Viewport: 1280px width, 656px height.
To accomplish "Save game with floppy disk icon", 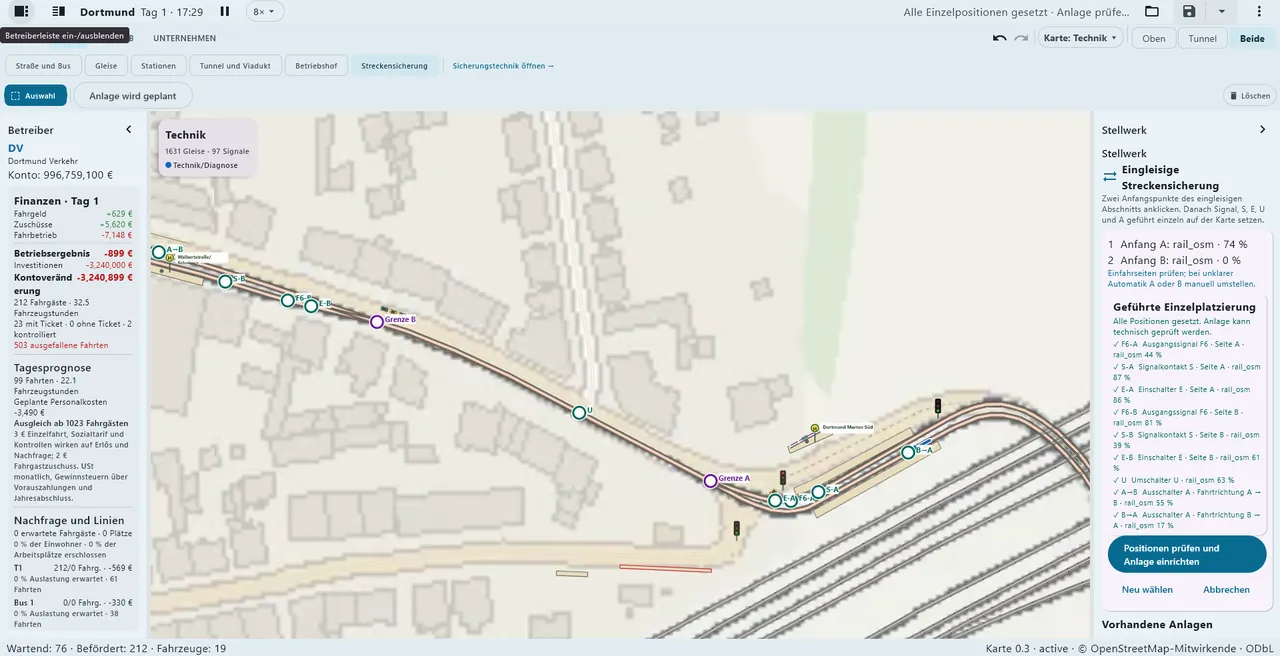I will click(1189, 12).
